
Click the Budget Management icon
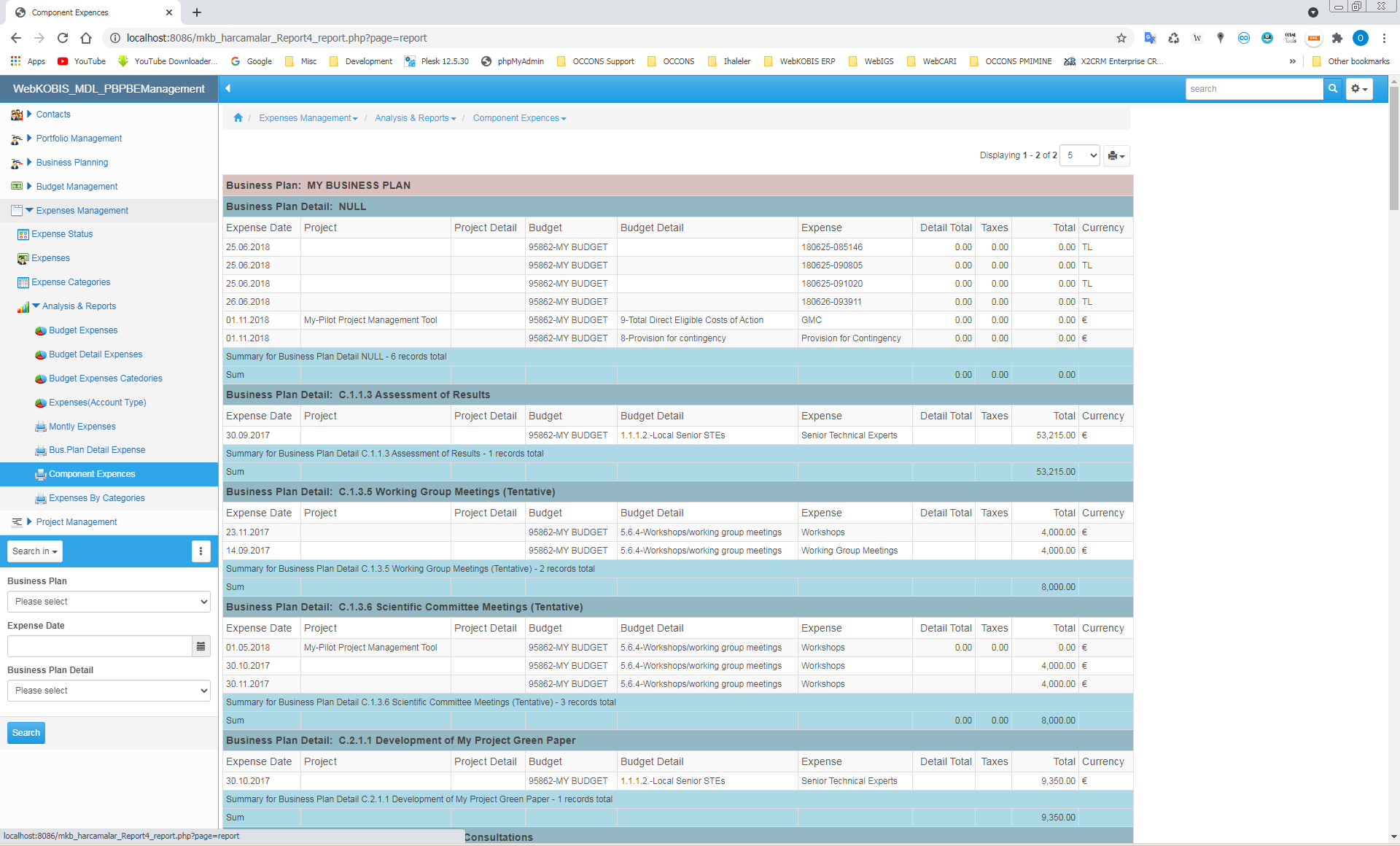pyautogui.click(x=17, y=187)
